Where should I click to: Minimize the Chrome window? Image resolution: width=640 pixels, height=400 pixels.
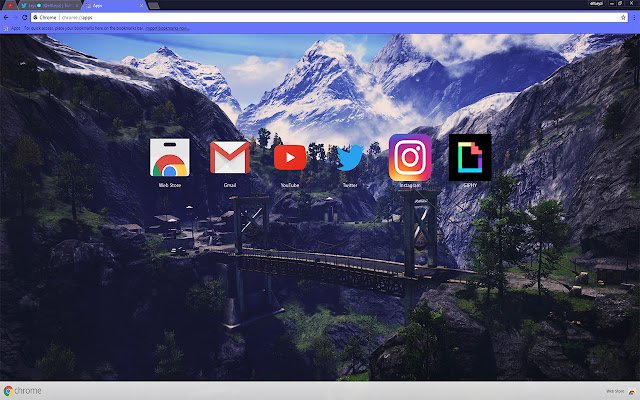point(612,3)
